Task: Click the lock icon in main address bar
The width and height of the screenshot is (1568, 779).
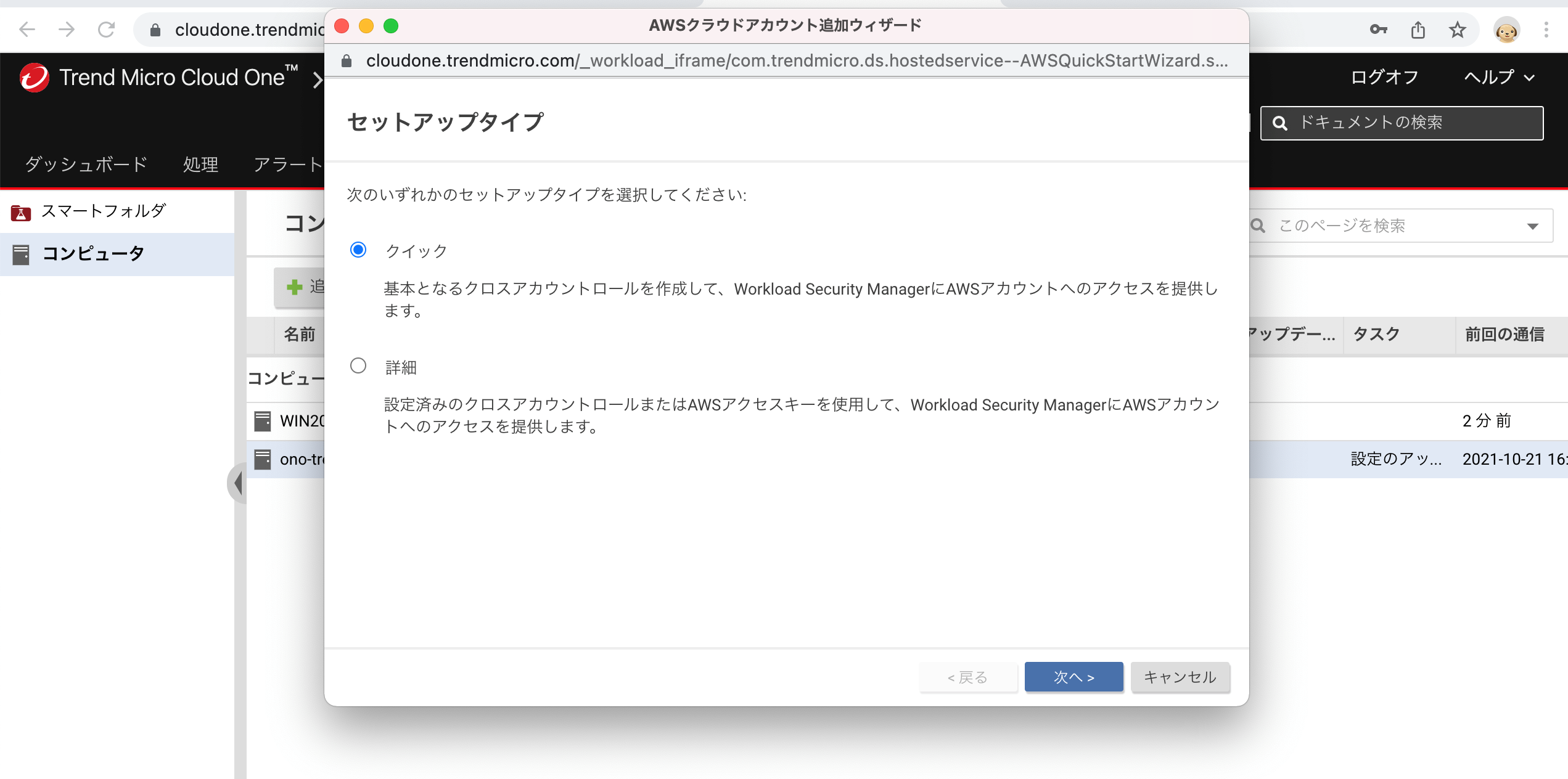Action: pyautogui.click(x=155, y=30)
